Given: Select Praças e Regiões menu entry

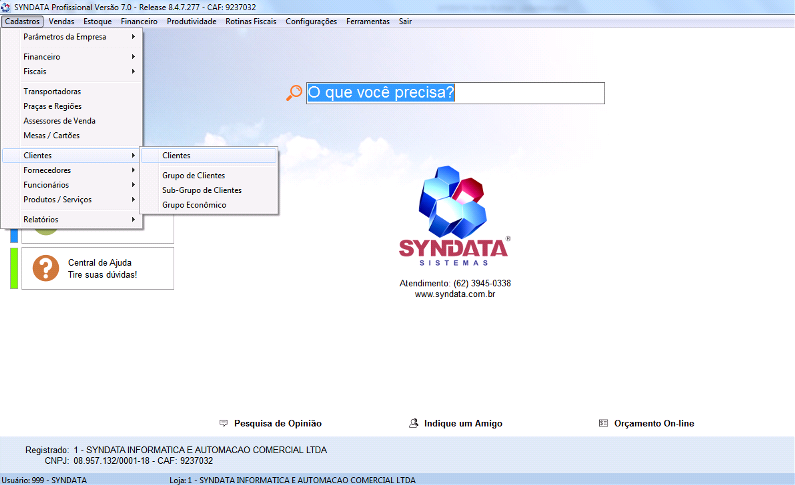Looking at the screenshot, I should coord(72,106).
